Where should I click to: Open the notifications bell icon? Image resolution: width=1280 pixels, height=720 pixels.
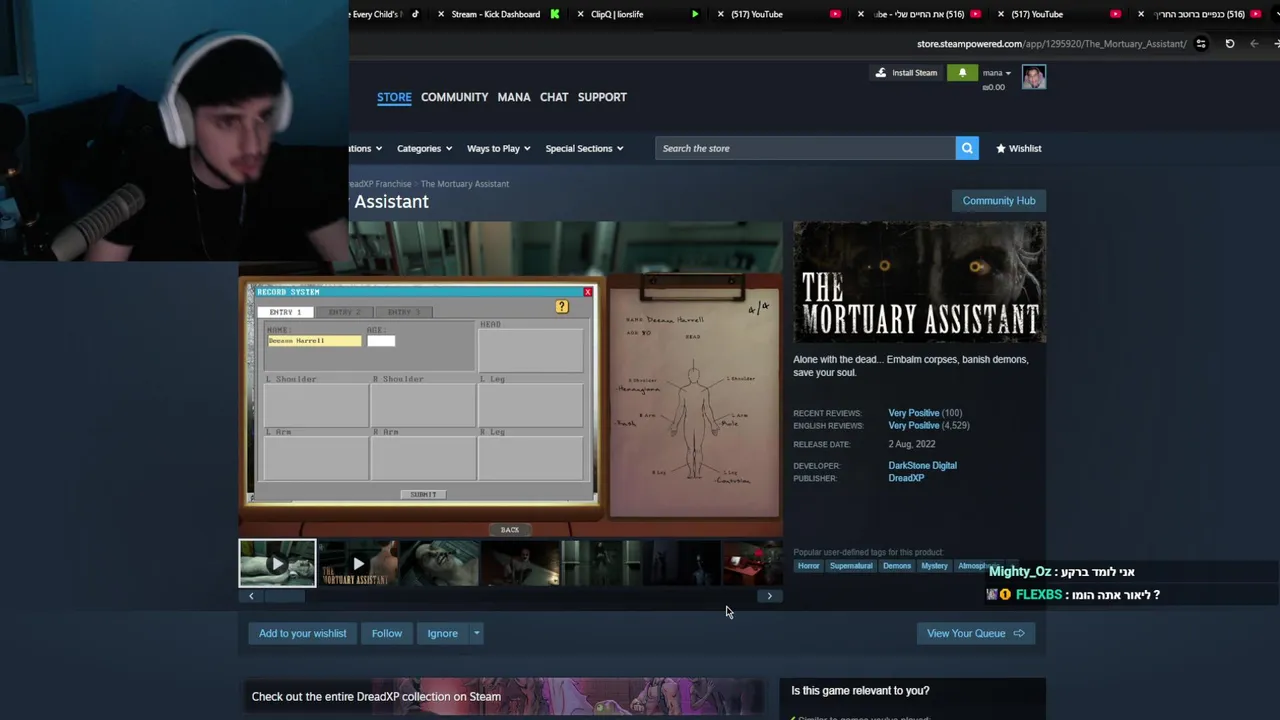[962, 73]
